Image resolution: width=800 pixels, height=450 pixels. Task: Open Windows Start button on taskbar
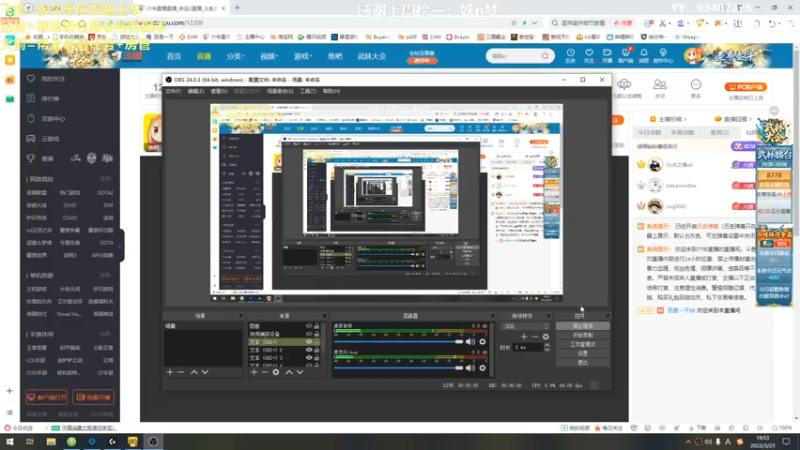coord(10,442)
